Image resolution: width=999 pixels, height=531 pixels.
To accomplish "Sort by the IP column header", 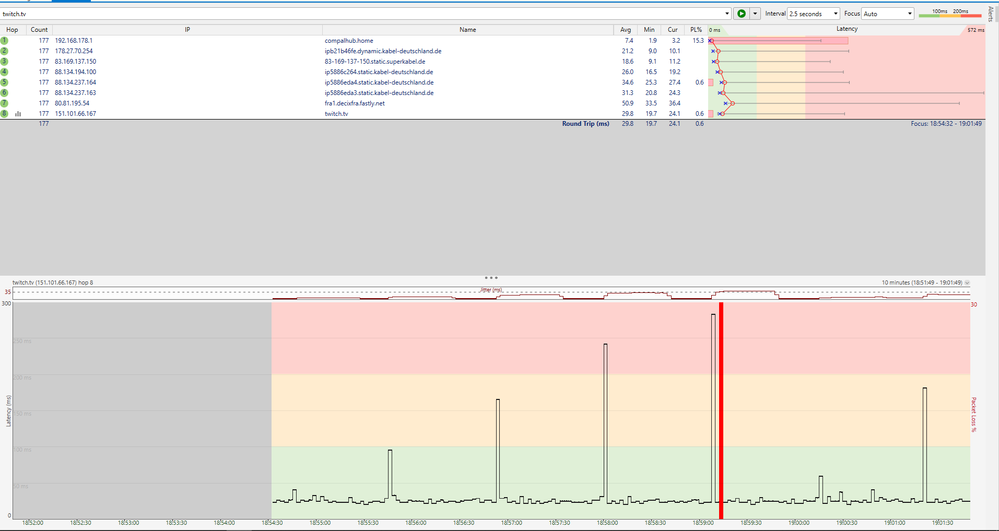I will pyautogui.click(x=187, y=29).
